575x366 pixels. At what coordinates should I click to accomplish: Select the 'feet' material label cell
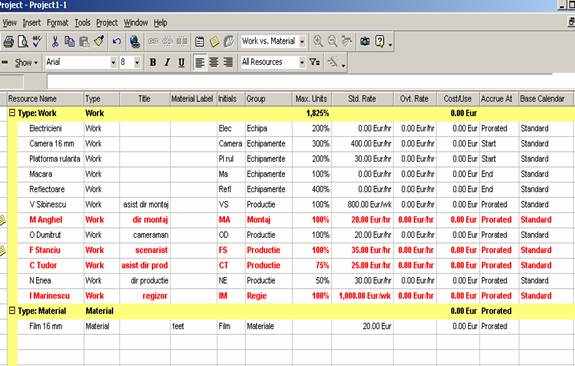pyautogui.click(x=194, y=326)
